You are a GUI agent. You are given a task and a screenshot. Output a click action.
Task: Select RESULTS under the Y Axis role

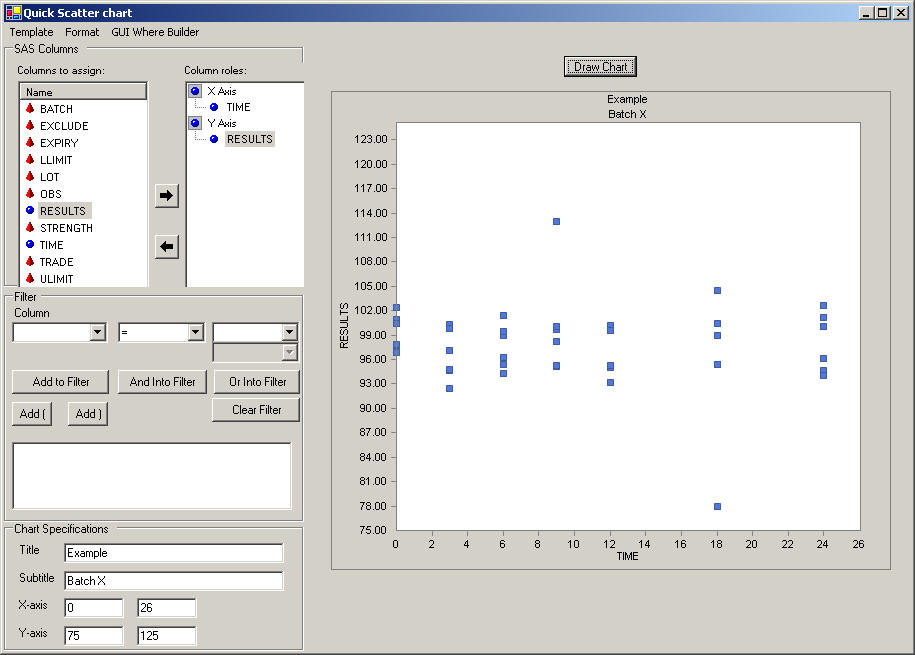250,140
